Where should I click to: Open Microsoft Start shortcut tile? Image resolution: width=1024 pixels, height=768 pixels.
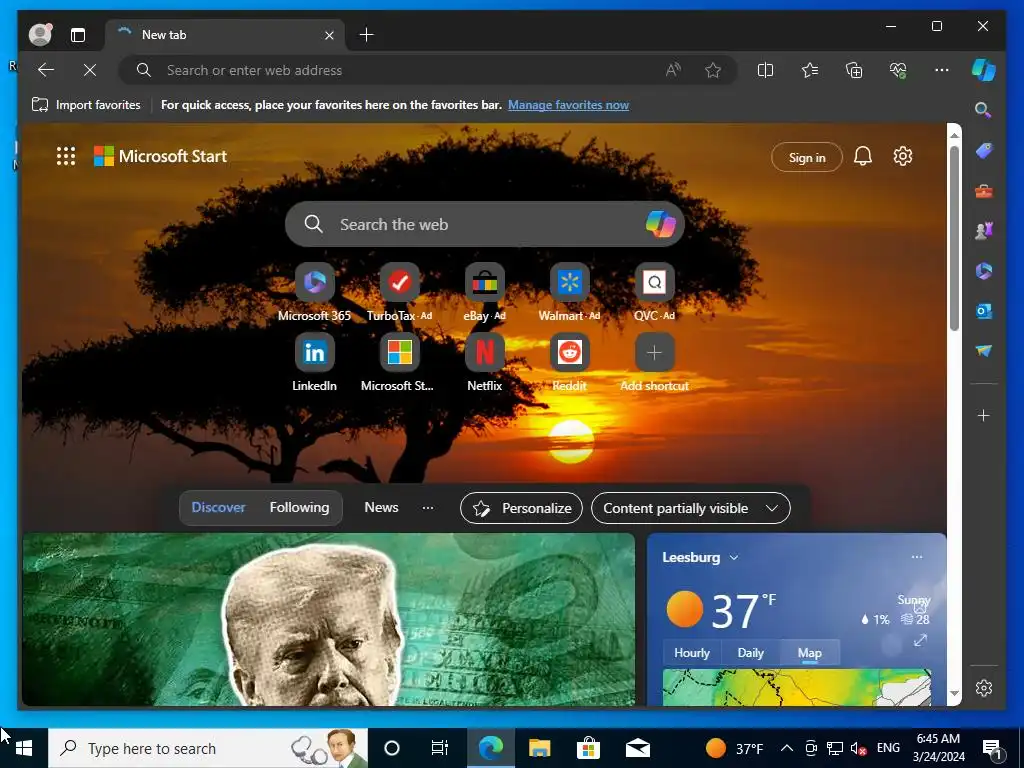click(x=400, y=352)
